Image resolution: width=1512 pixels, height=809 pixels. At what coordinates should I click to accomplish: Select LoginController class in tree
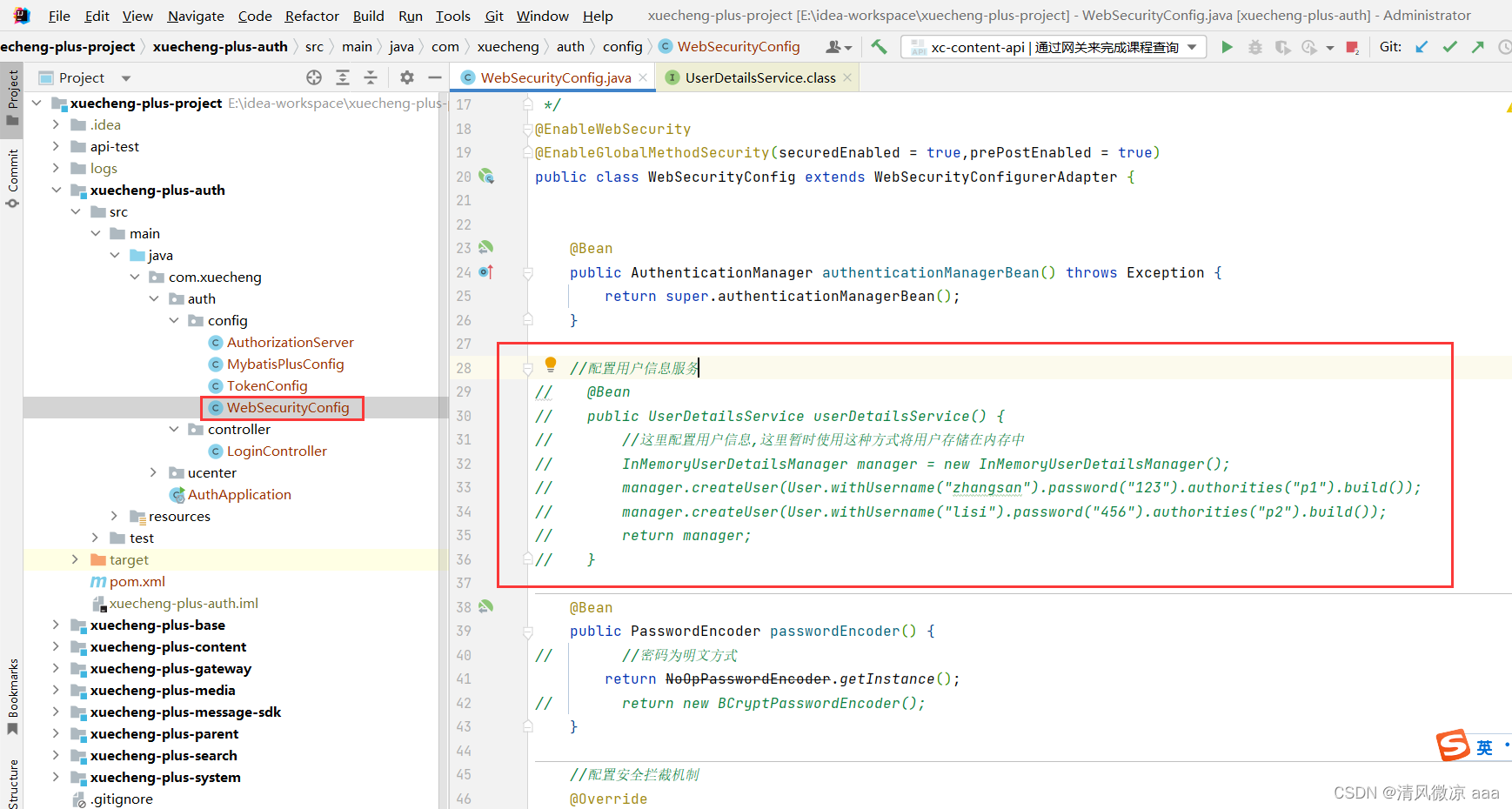click(277, 451)
